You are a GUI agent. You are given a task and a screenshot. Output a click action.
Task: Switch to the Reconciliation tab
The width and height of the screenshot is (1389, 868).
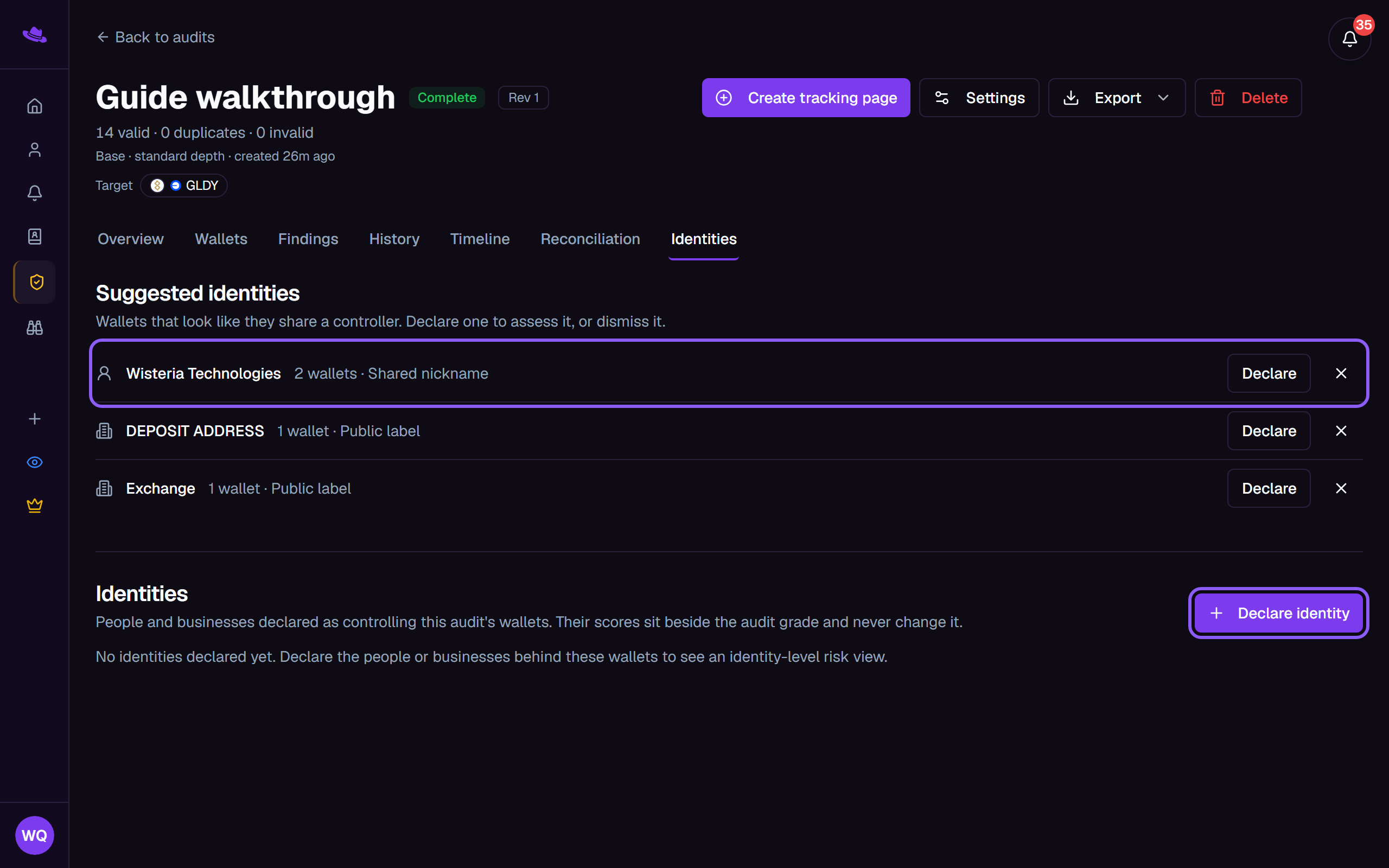pyautogui.click(x=590, y=239)
